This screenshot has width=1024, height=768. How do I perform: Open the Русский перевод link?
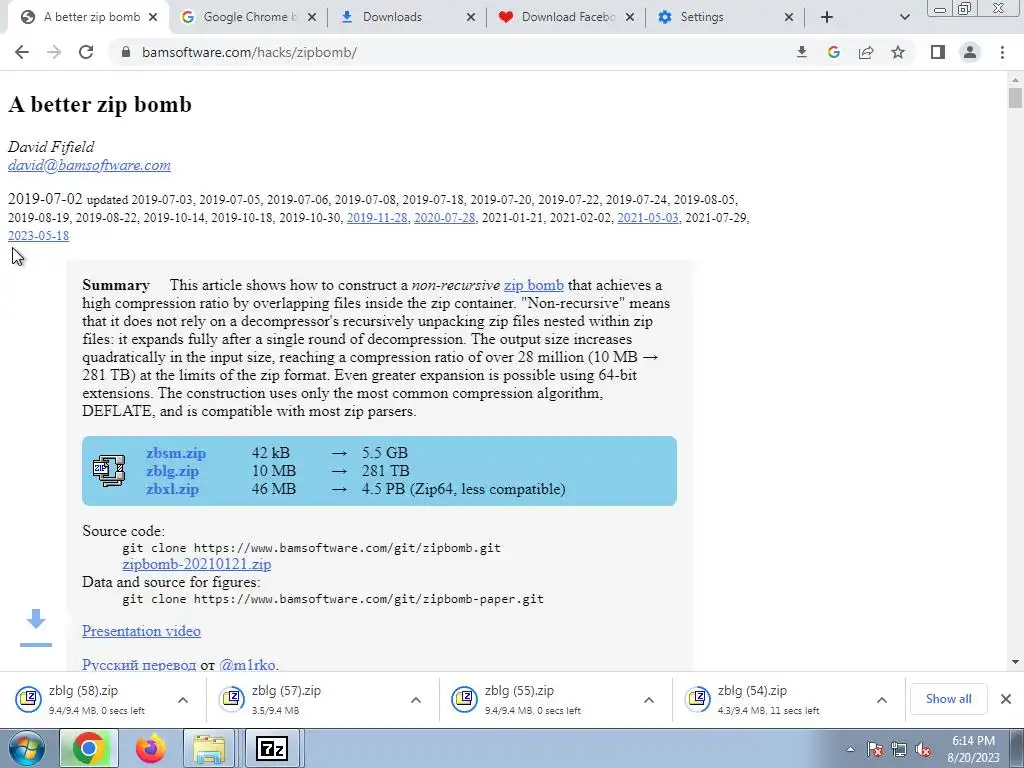click(139, 665)
